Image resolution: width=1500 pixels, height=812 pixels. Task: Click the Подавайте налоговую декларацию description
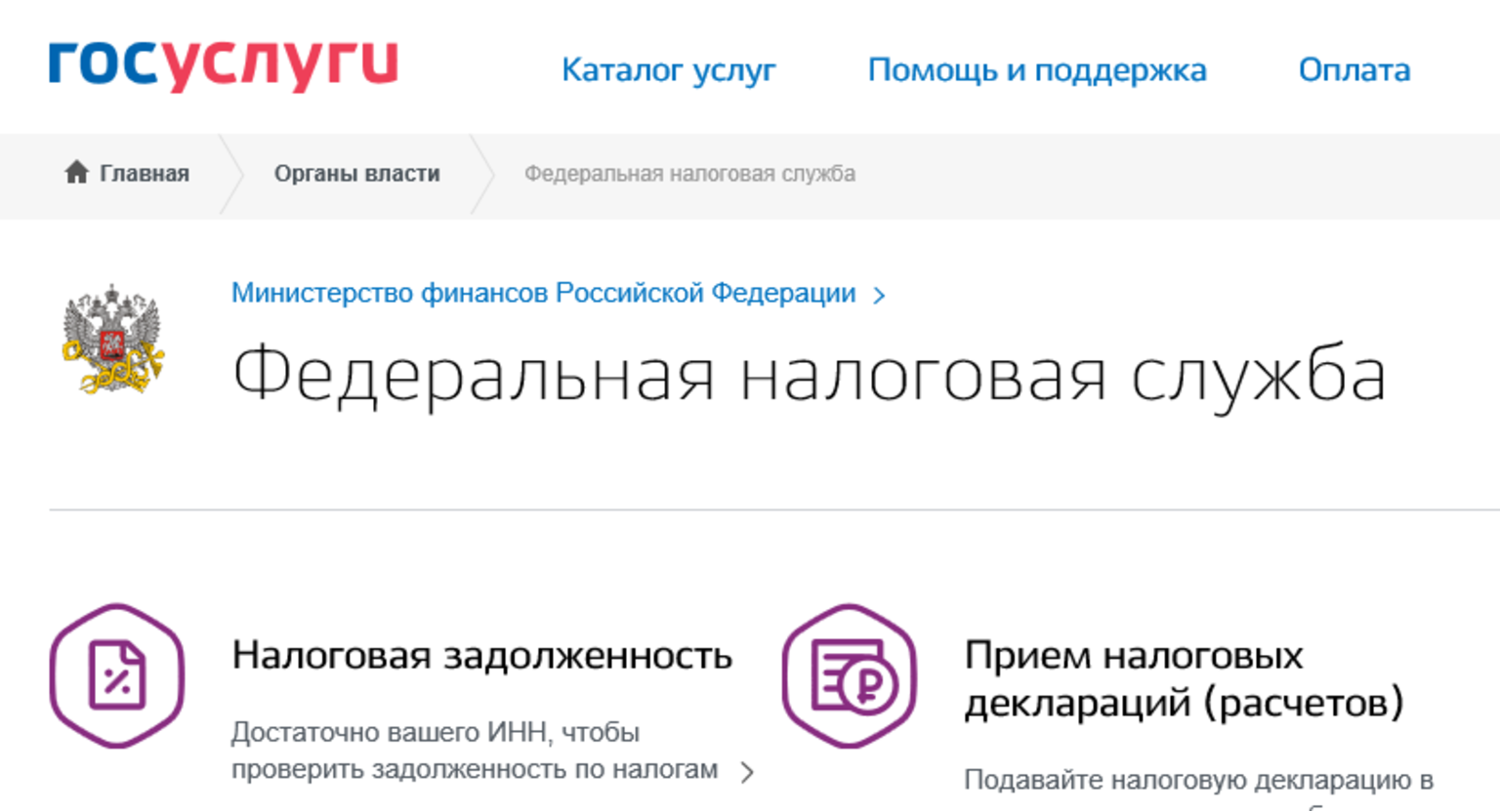pyautogui.click(x=1199, y=781)
